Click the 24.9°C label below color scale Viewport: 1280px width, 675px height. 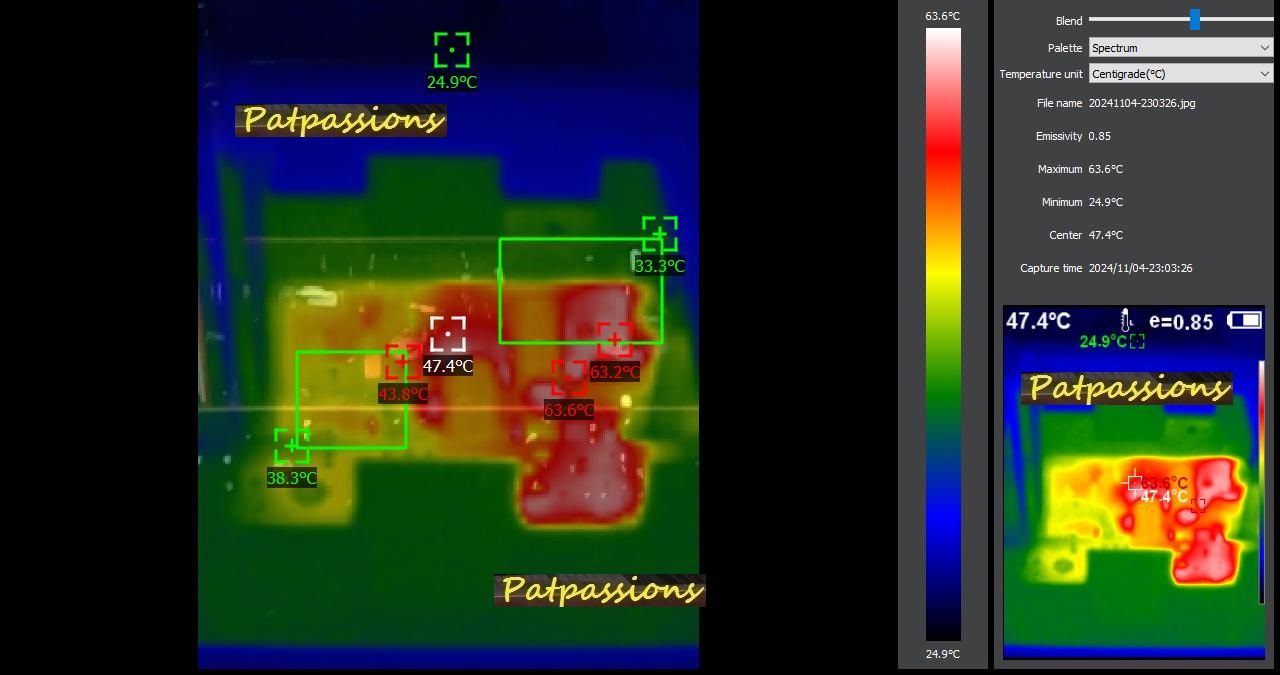[x=943, y=654]
